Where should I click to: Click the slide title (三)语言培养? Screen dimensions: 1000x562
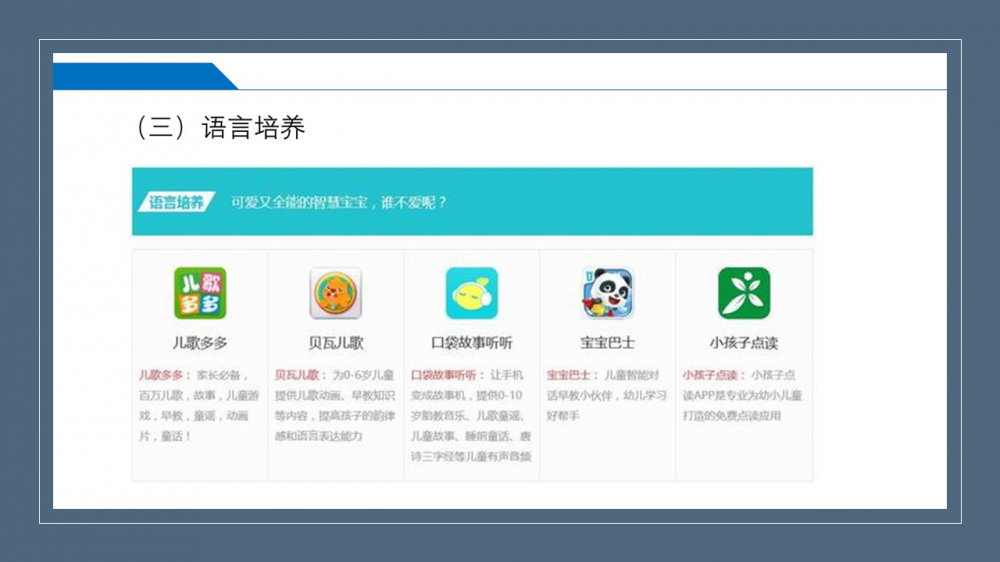point(220,128)
